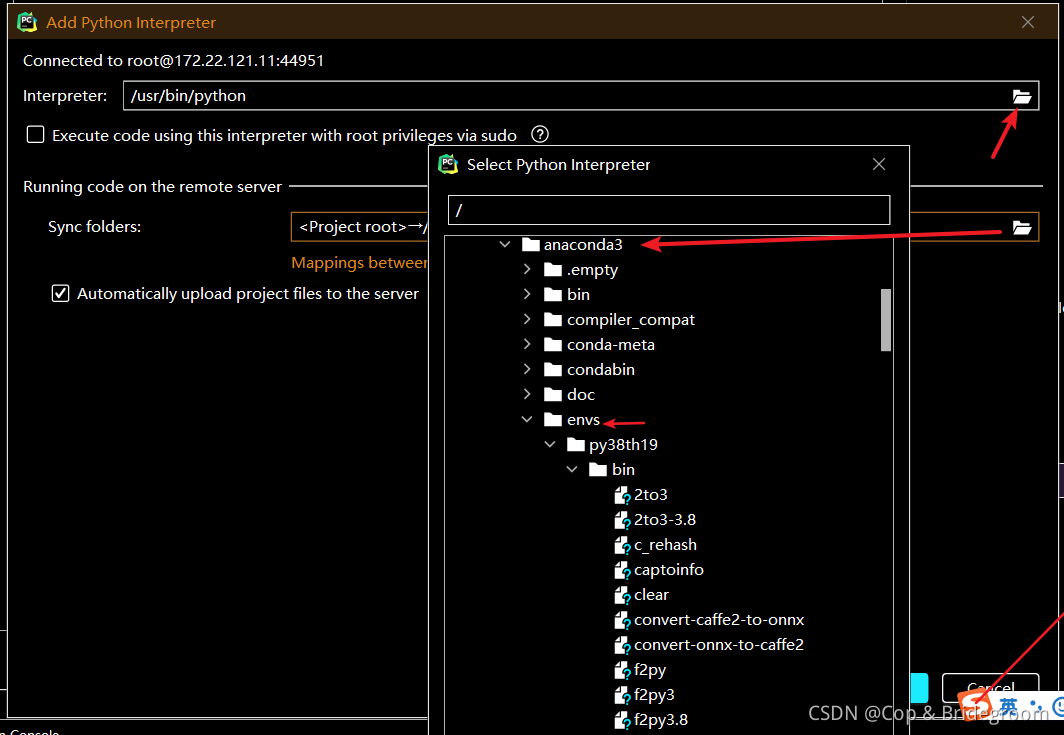1064x735 pixels.
Task: Collapse the py38th19 folder node
Action: point(550,445)
